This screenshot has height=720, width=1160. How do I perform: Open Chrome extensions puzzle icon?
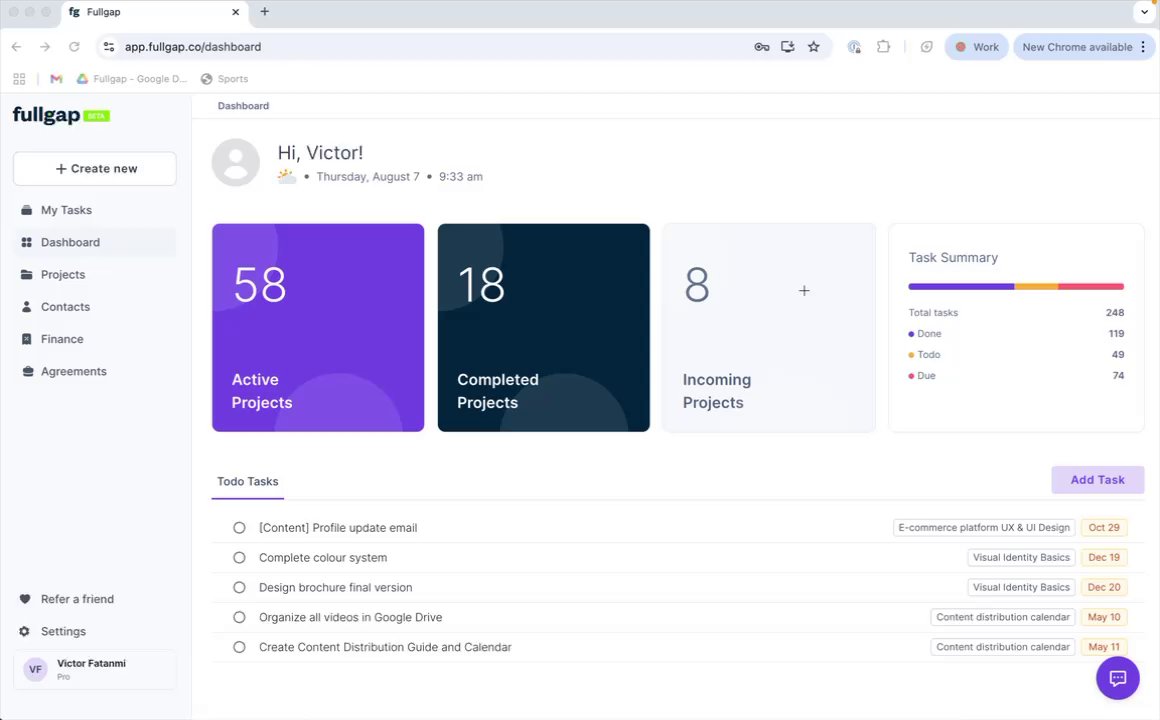(x=883, y=47)
